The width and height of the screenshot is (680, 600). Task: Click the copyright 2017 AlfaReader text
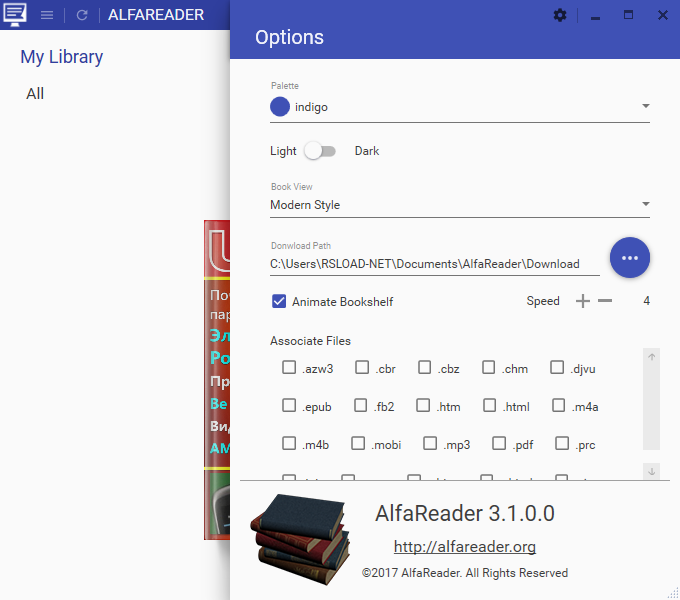pyautogui.click(x=465, y=573)
